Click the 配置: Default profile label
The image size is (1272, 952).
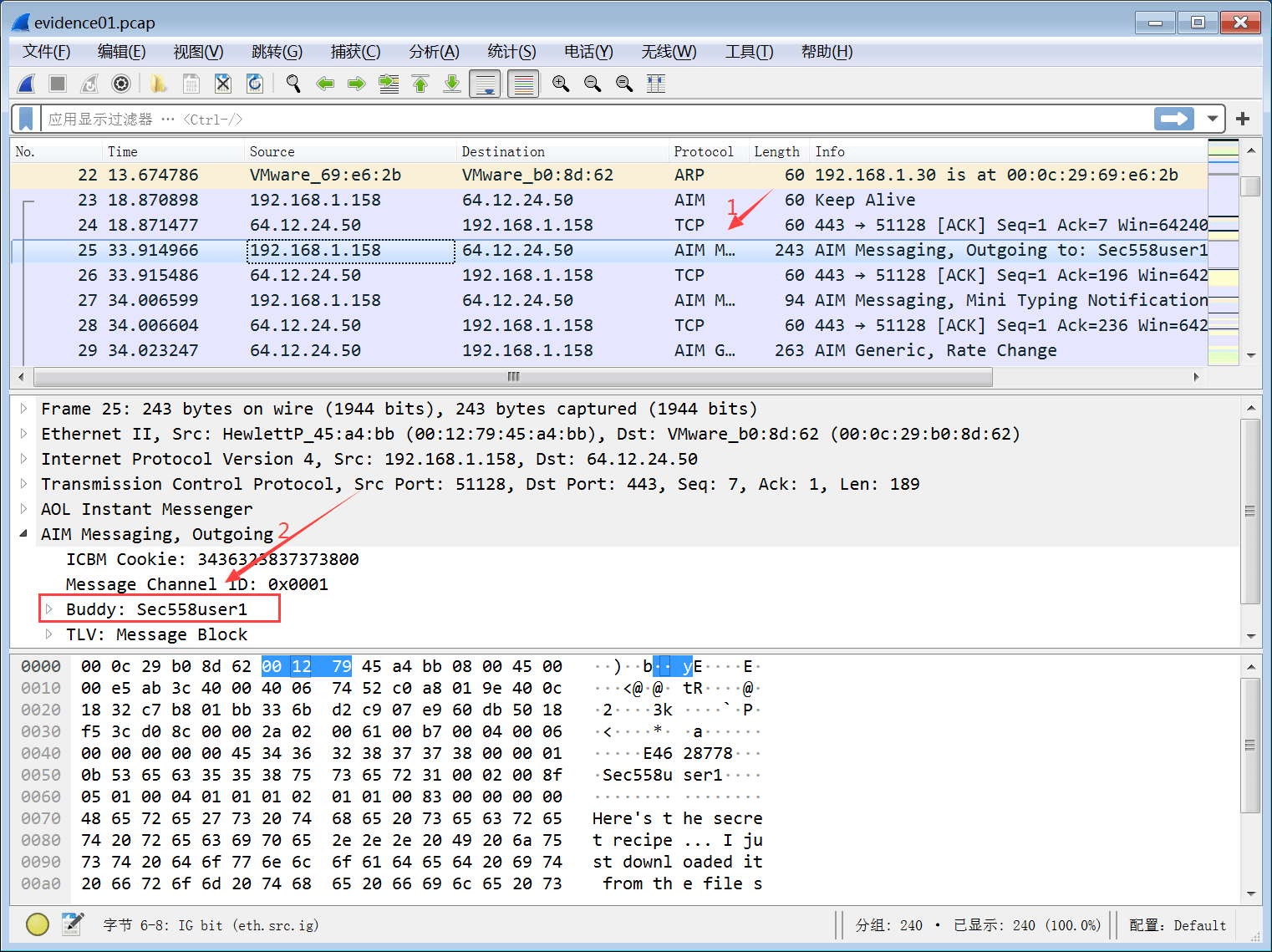pyautogui.click(x=1178, y=925)
